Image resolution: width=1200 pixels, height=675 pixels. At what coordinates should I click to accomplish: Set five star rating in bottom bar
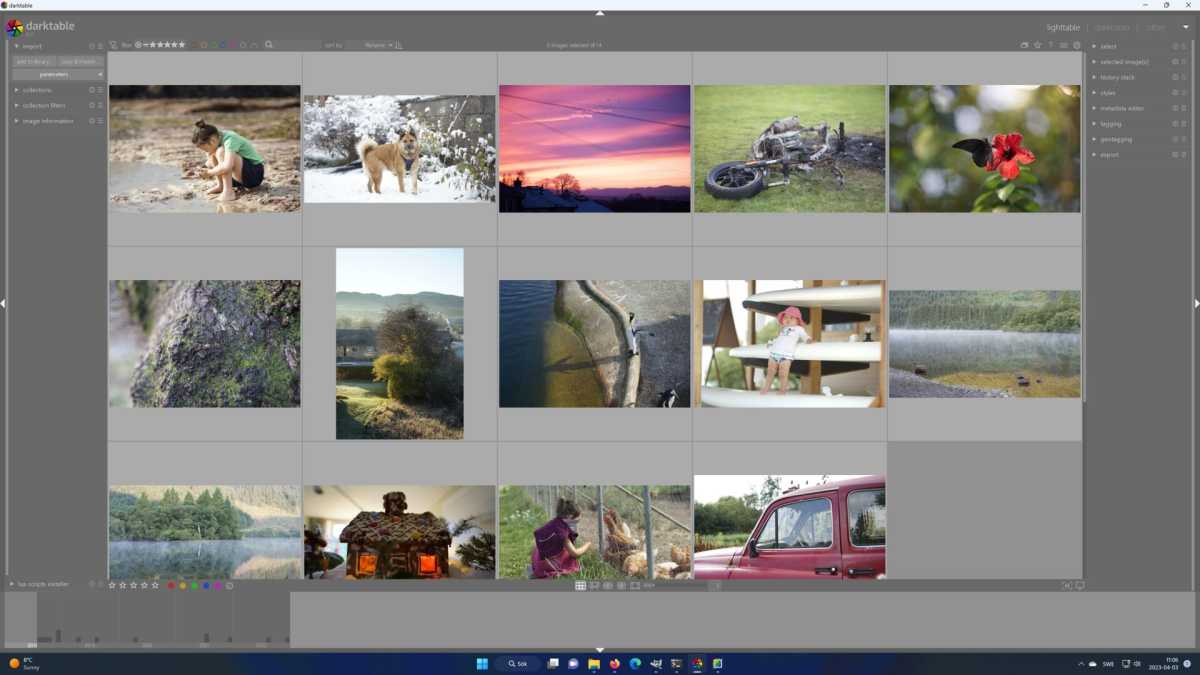pos(155,585)
